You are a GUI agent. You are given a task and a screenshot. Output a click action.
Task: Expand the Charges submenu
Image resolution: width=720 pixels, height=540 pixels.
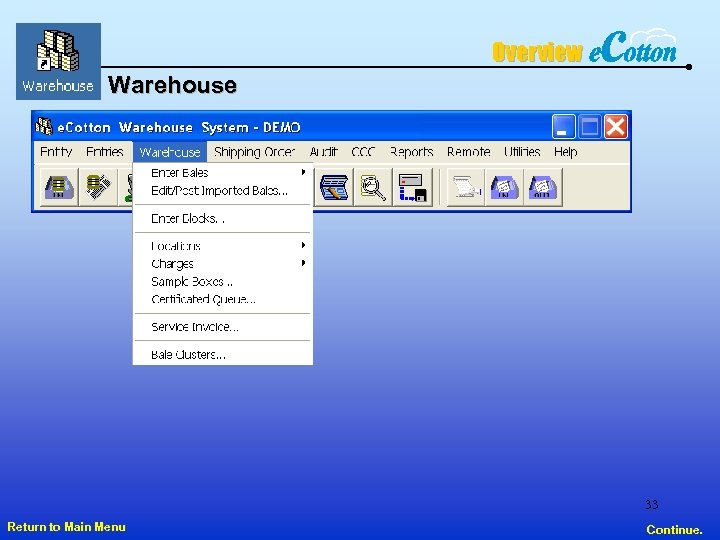223,264
